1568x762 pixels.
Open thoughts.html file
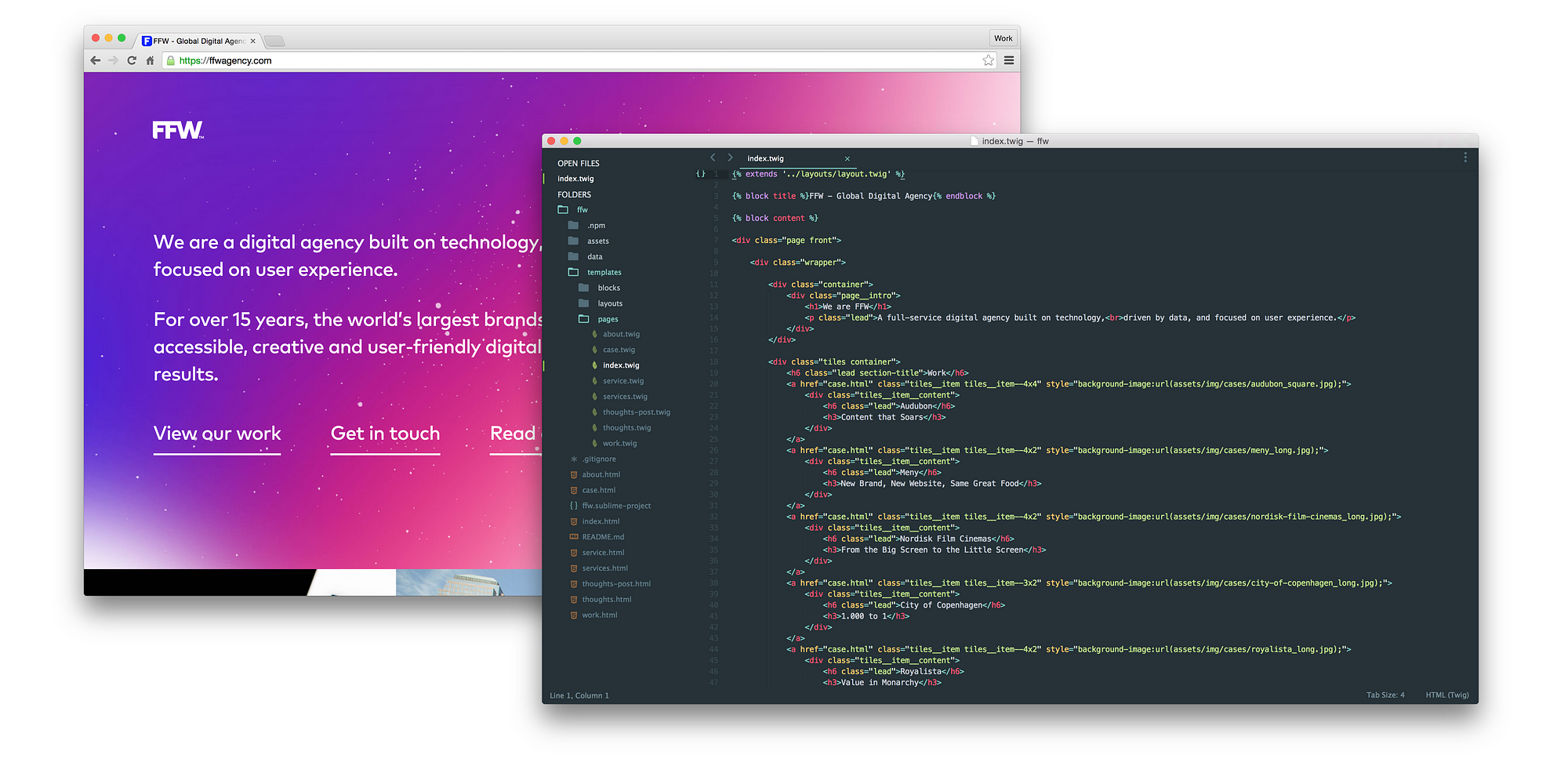[607, 600]
